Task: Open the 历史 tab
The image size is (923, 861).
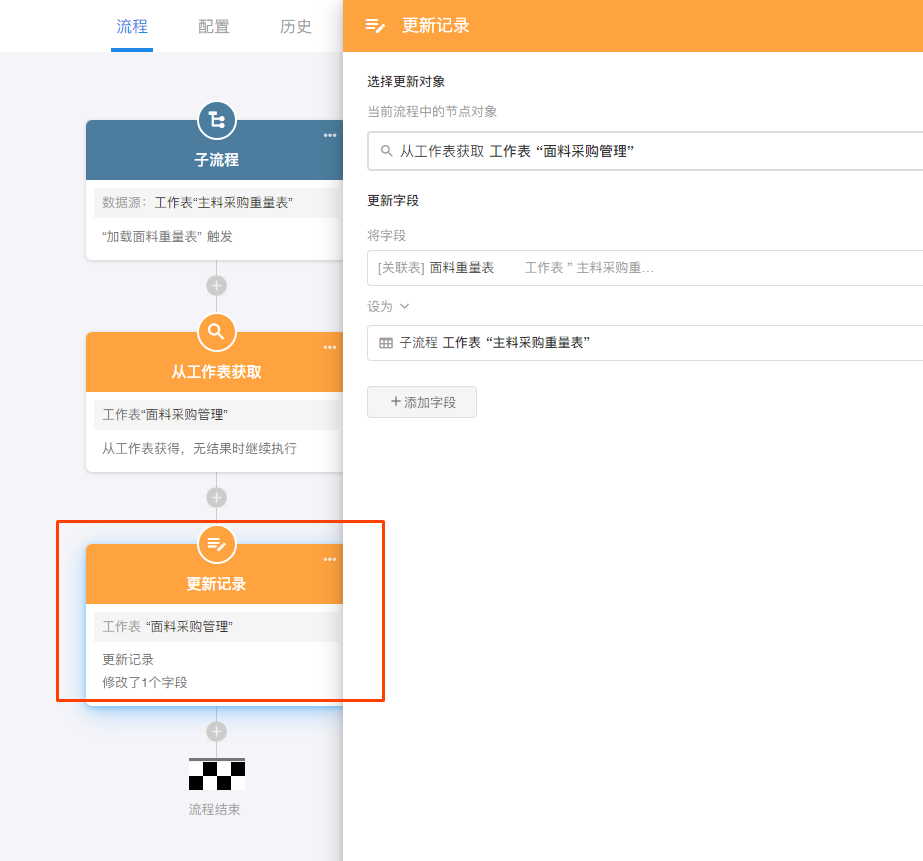Action: pos(296,26)
